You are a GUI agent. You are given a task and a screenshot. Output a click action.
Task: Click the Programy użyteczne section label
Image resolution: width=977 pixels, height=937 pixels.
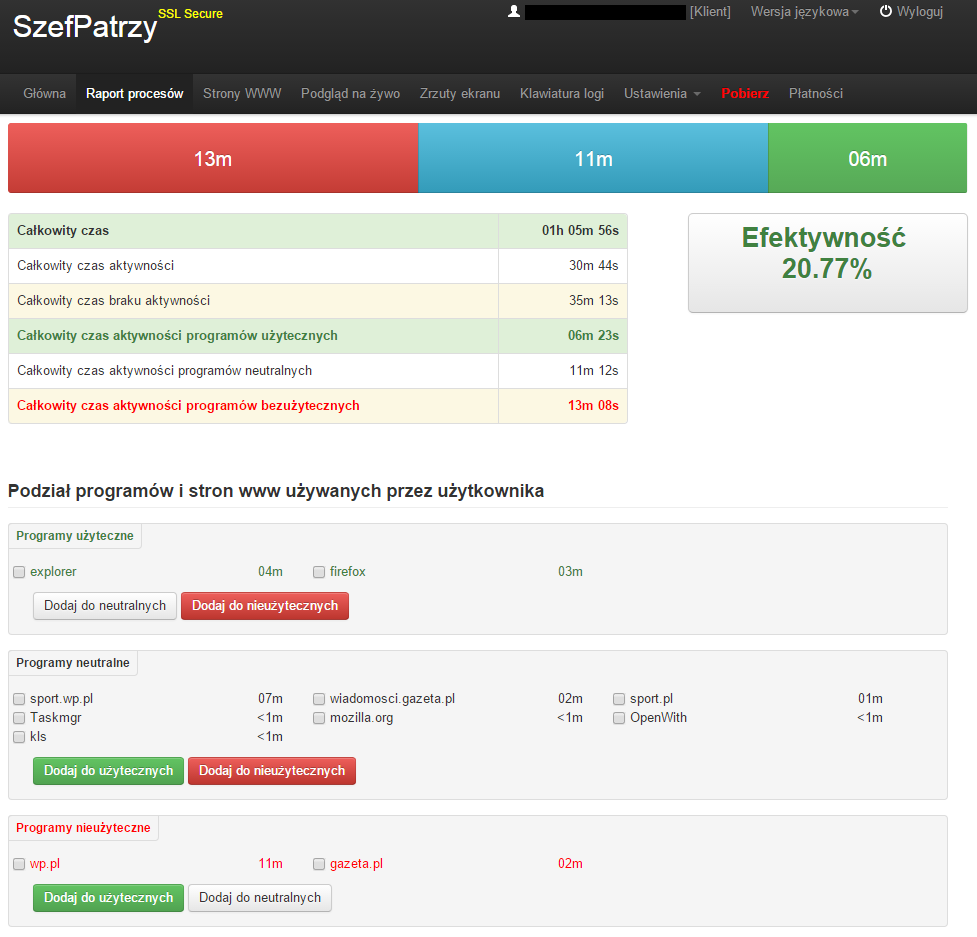(75, 536)
